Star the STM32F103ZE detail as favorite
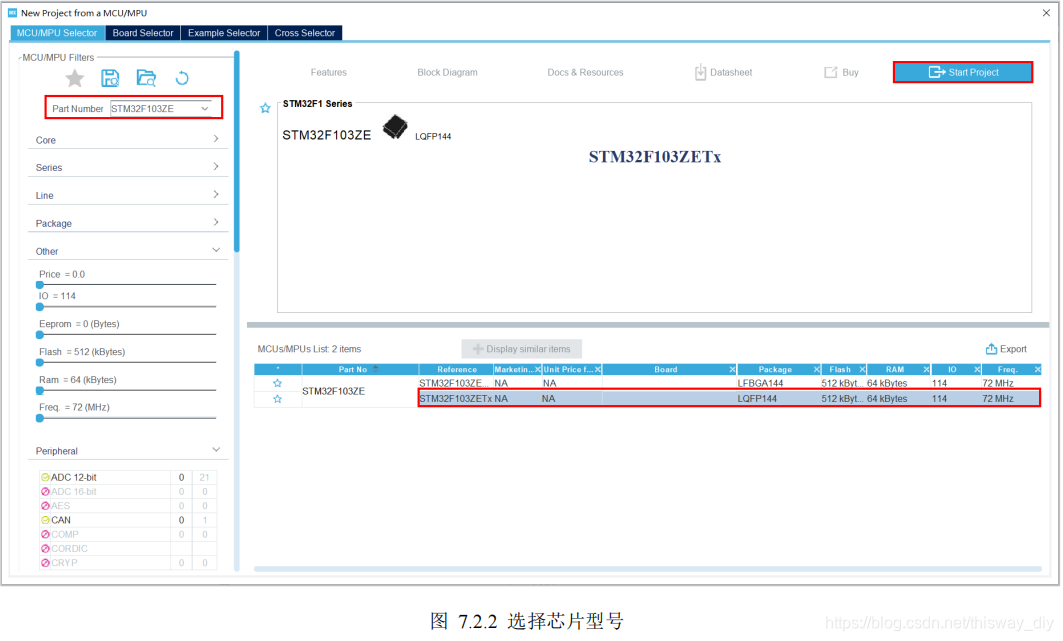The width and height of the screenshot is (1063, 641). coord(265,108)
